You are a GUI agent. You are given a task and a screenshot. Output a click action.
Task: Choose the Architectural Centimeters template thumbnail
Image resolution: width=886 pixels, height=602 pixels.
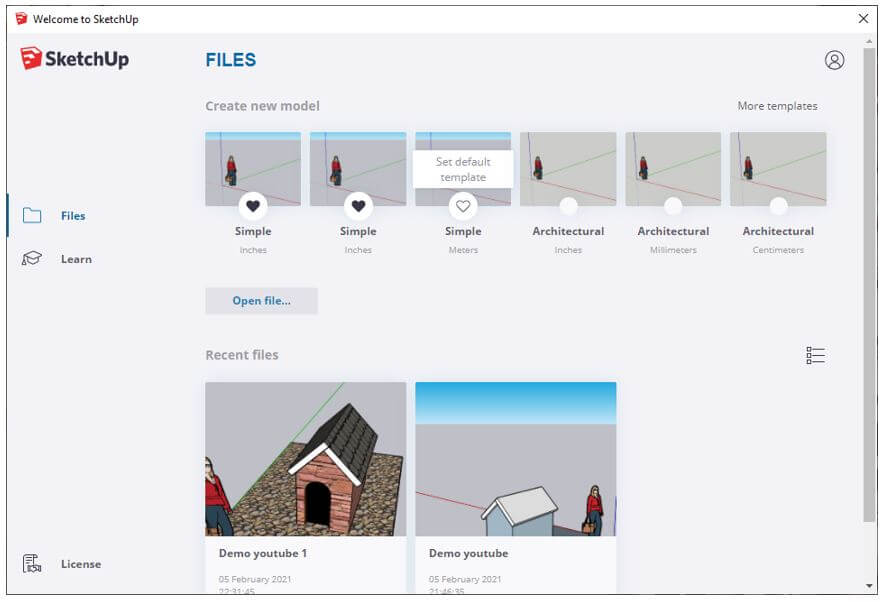(778, 168)
